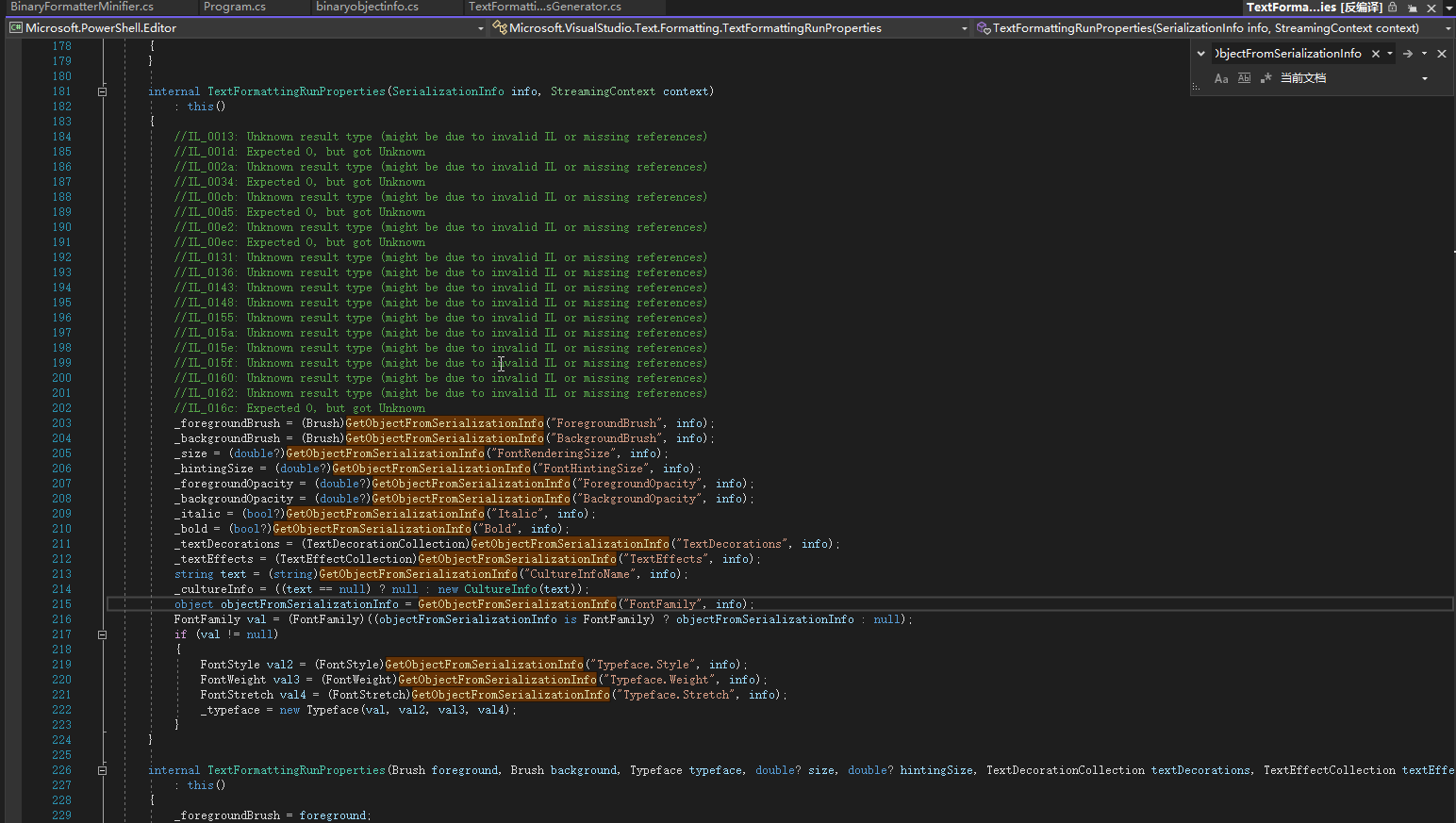
Task: Click the "BackgroundOpacity" string literal
Action: pos(640,499)
